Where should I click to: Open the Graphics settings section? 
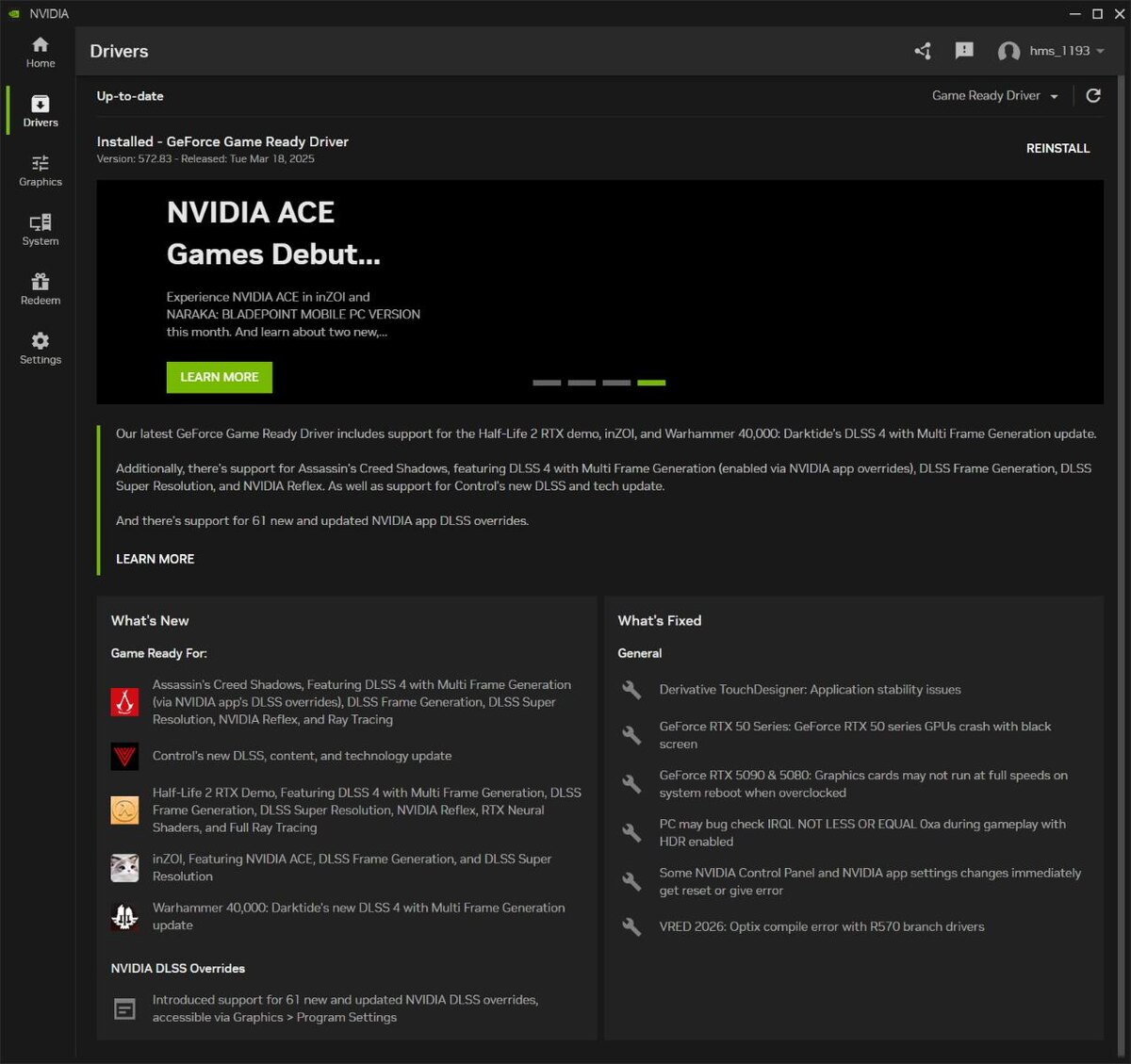point(40,171)
